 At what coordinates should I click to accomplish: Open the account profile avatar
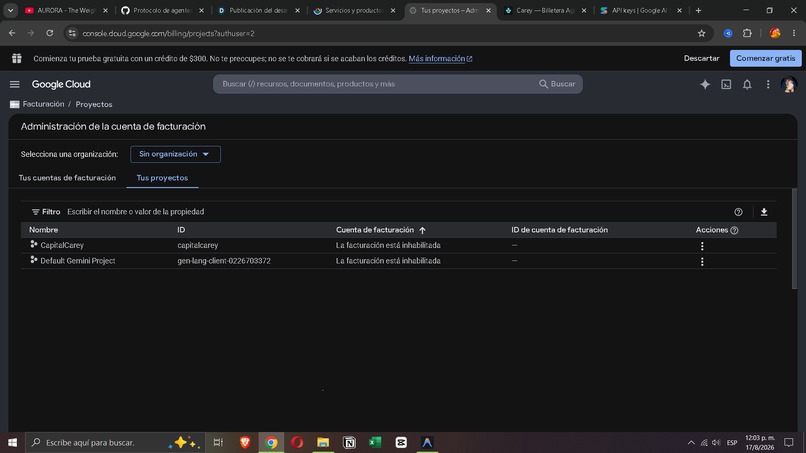click(789, 84)
